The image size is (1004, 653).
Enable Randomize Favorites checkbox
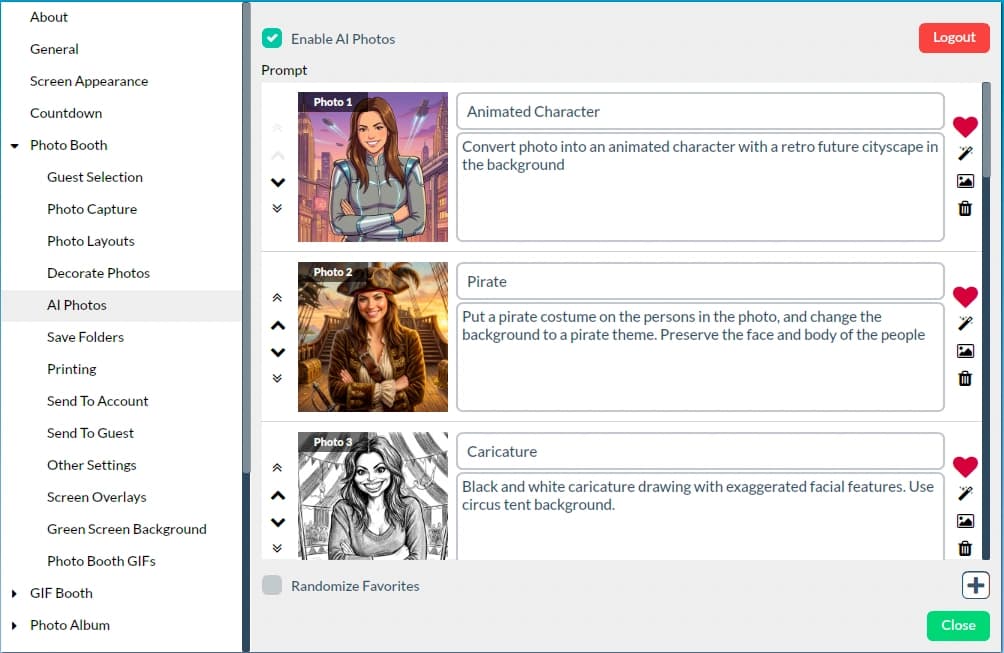click(x=272, y=585)
